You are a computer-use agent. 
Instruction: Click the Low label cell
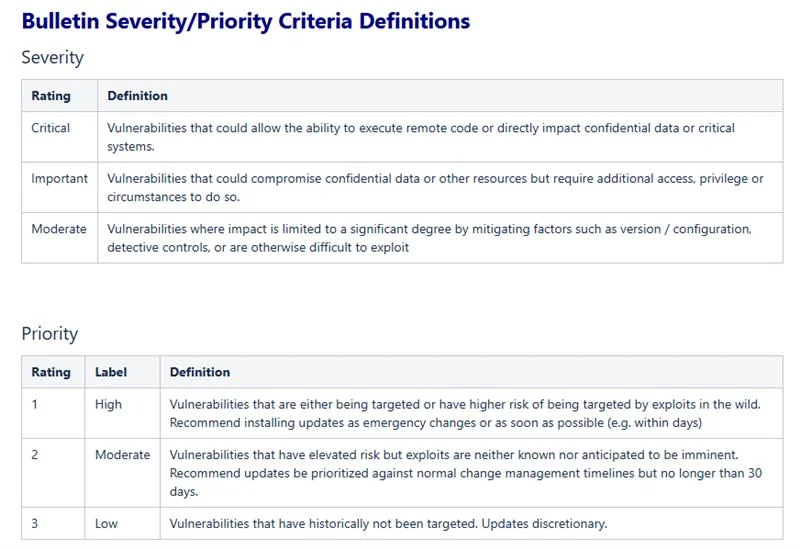click(106, 523)
